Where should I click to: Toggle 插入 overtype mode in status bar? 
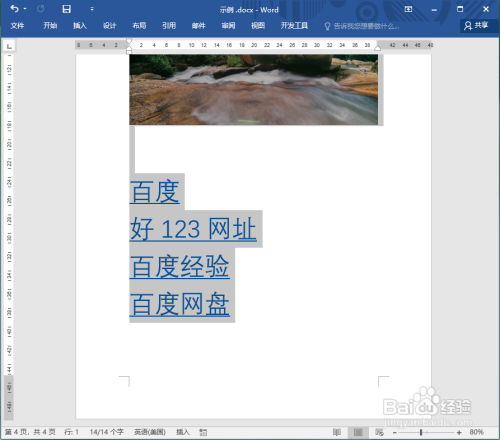[183, 432]
